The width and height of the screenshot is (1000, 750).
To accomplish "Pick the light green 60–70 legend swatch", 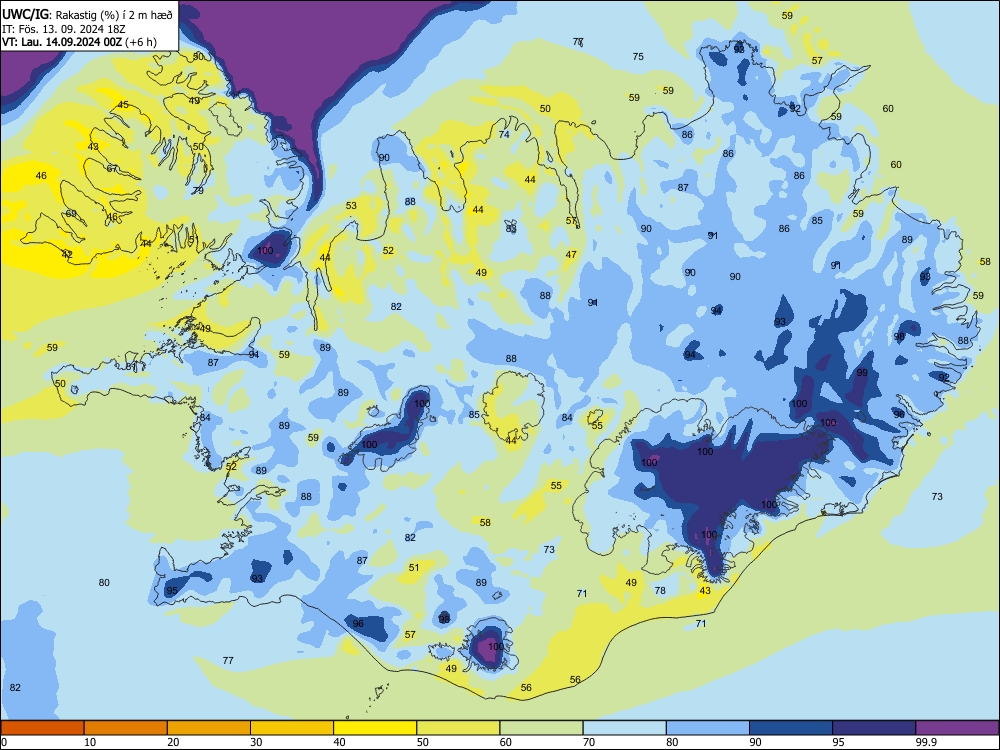I will 541,728.
